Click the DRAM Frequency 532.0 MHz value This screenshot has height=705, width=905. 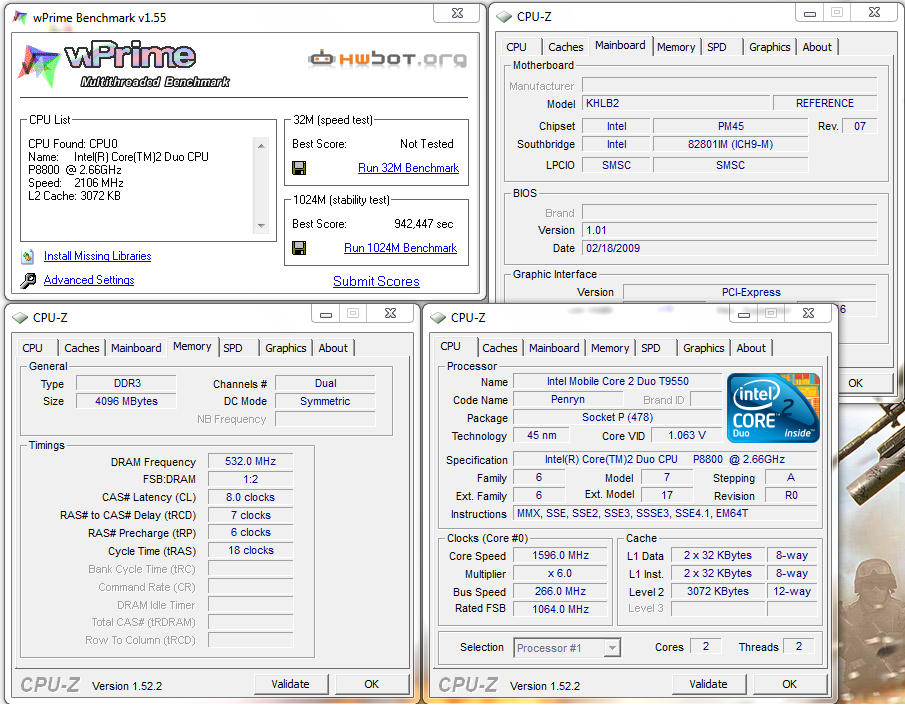click(250, 461)
